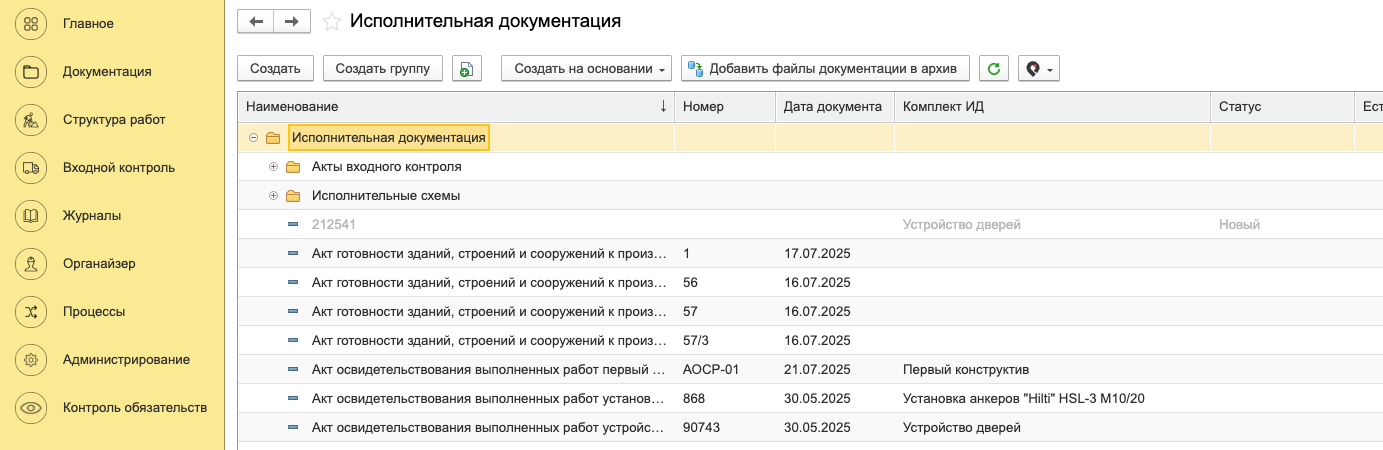Open the location marker dropdown button

click(1038, 69)
